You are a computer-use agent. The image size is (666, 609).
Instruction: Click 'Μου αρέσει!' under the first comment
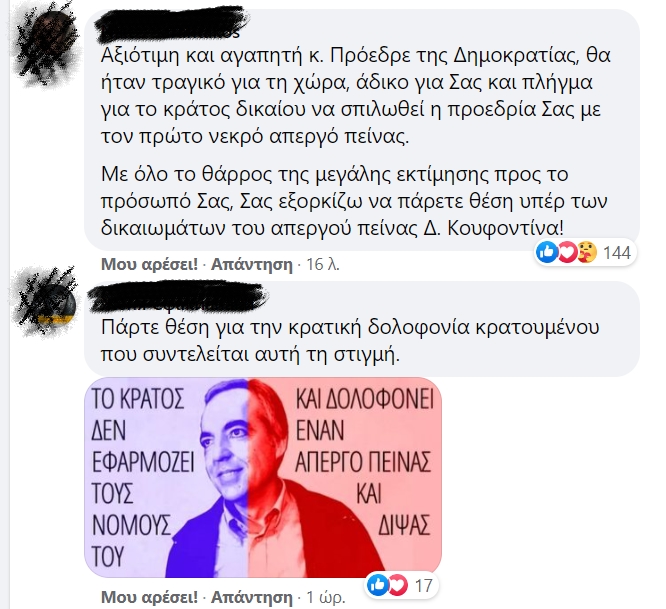(x=150, y=264)
